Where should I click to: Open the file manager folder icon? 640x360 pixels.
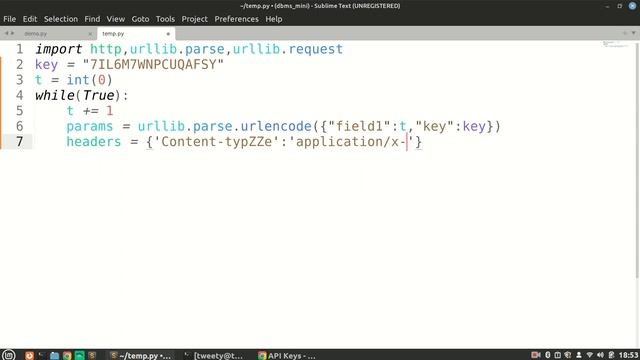[54, 355]
